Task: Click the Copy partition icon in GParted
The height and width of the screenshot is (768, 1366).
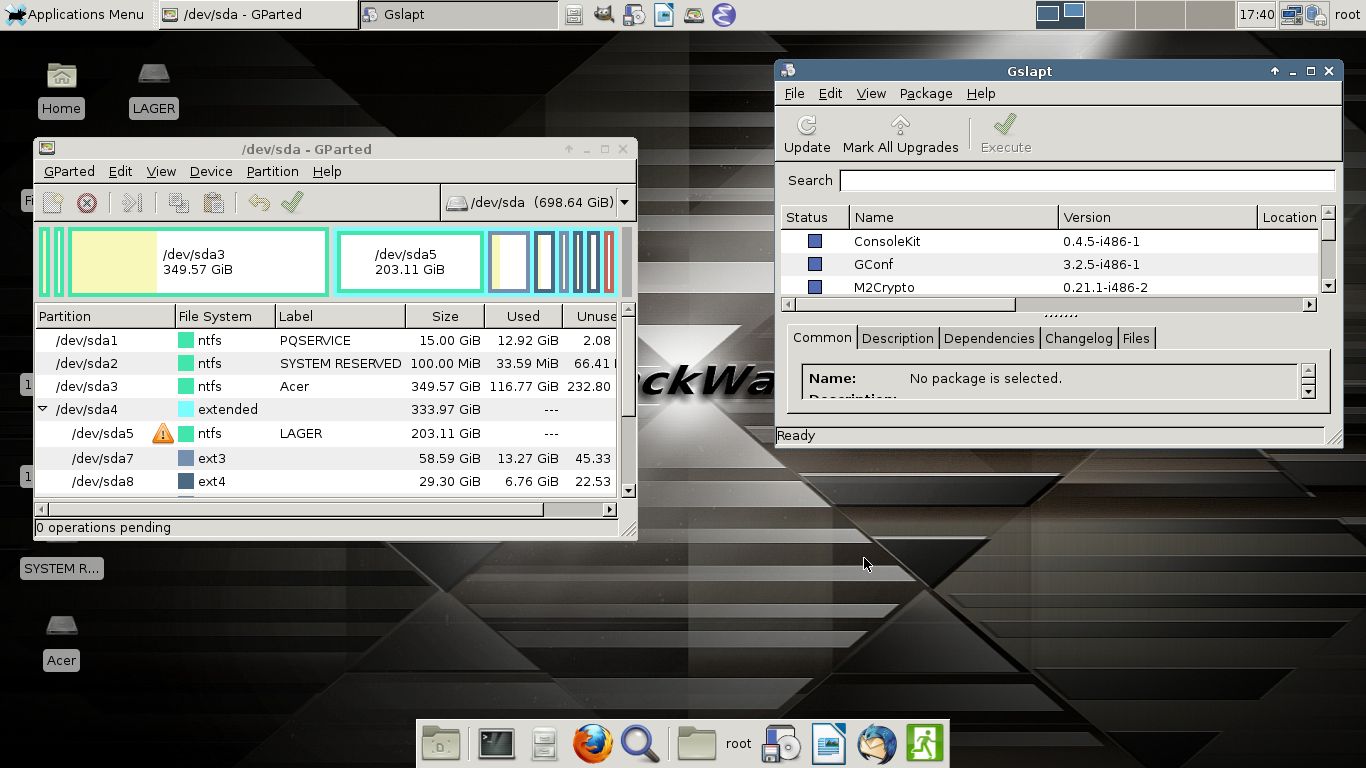Action: point(179,203)
